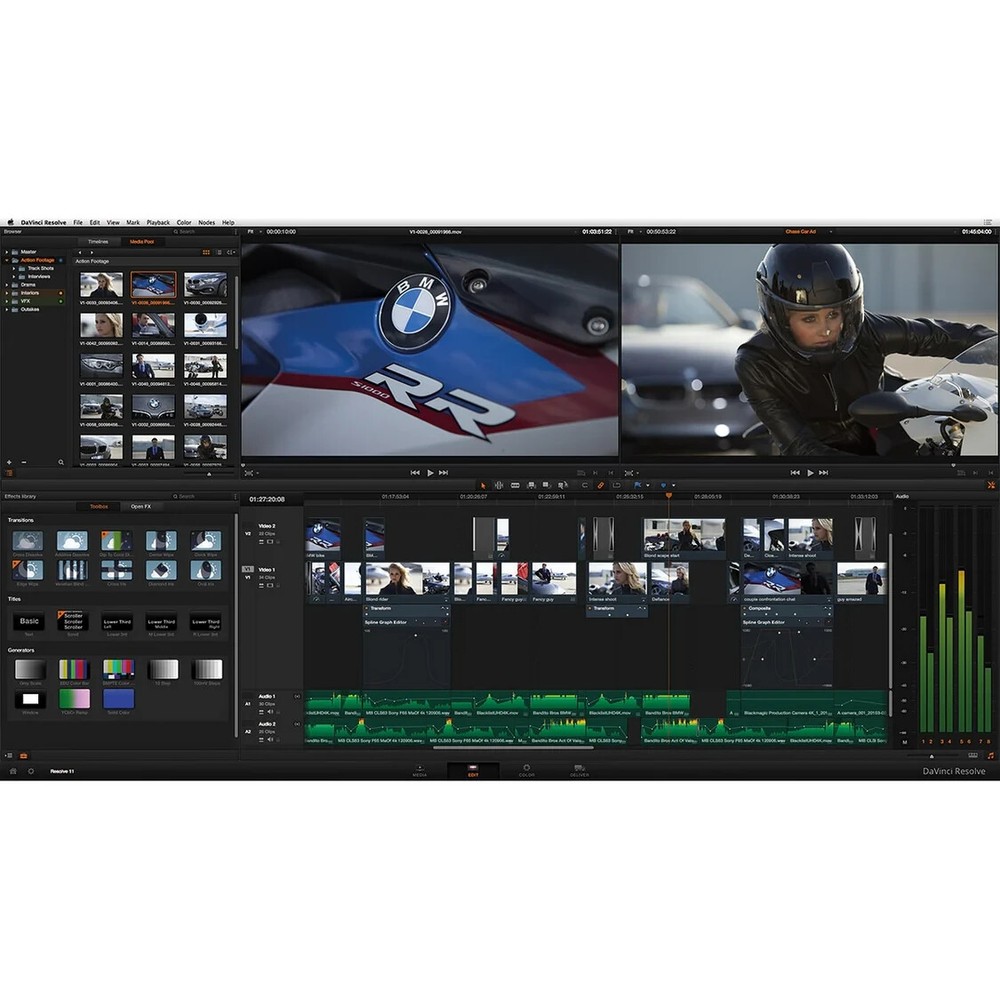Select the razor blade edit tool
Image resolution: width=1000 pixels, height=1000 pixels.
[x=516, y=485]
